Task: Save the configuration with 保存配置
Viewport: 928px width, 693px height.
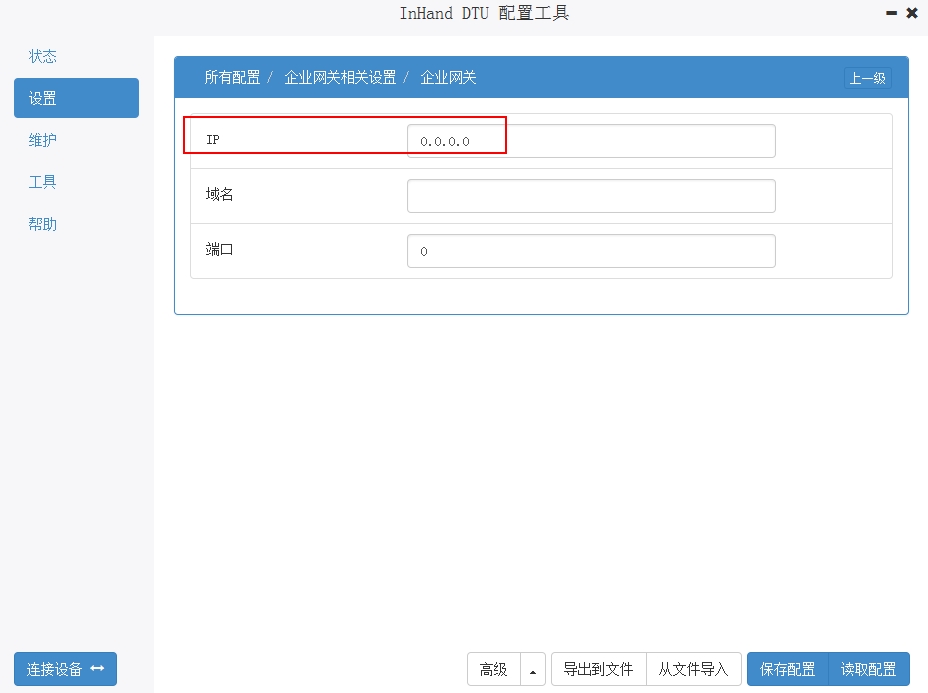Action: [787, 669]
